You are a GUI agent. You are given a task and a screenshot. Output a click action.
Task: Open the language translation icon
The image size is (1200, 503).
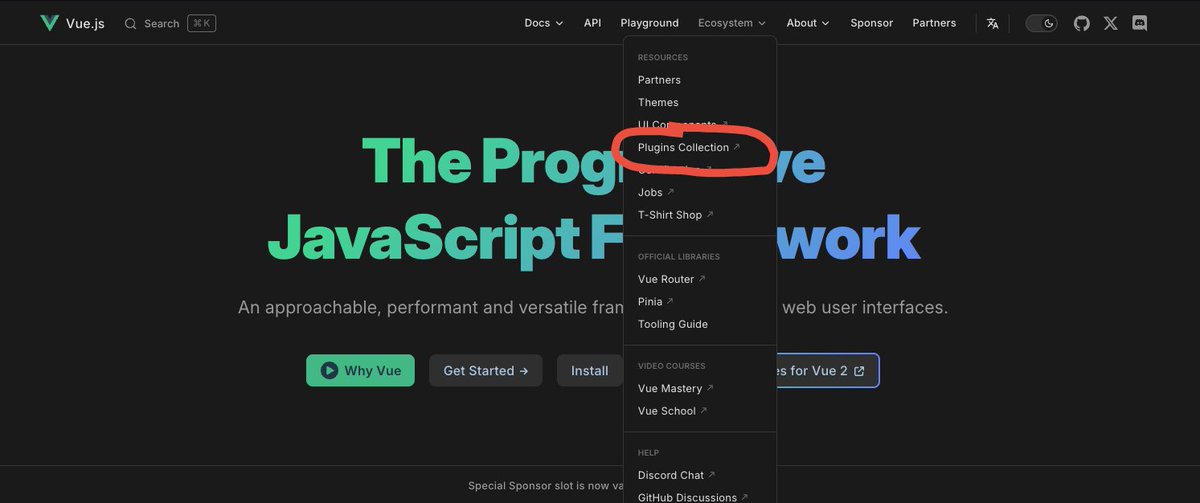coord(992,23)
